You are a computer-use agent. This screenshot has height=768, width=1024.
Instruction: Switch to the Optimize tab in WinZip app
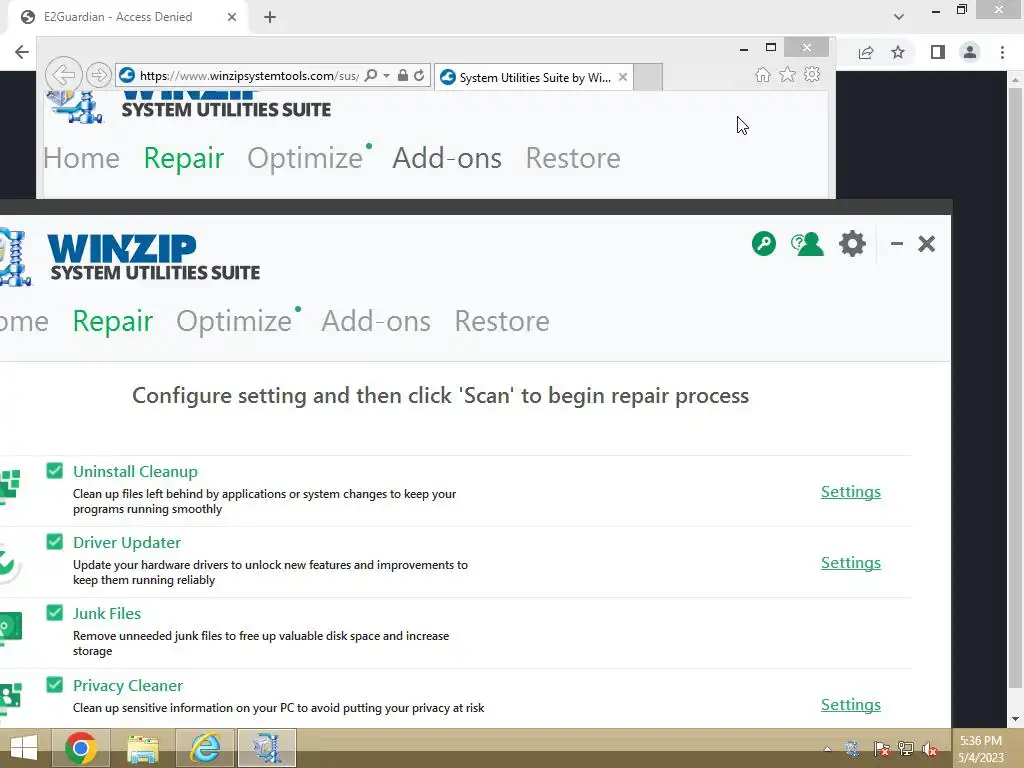[234, 321]
